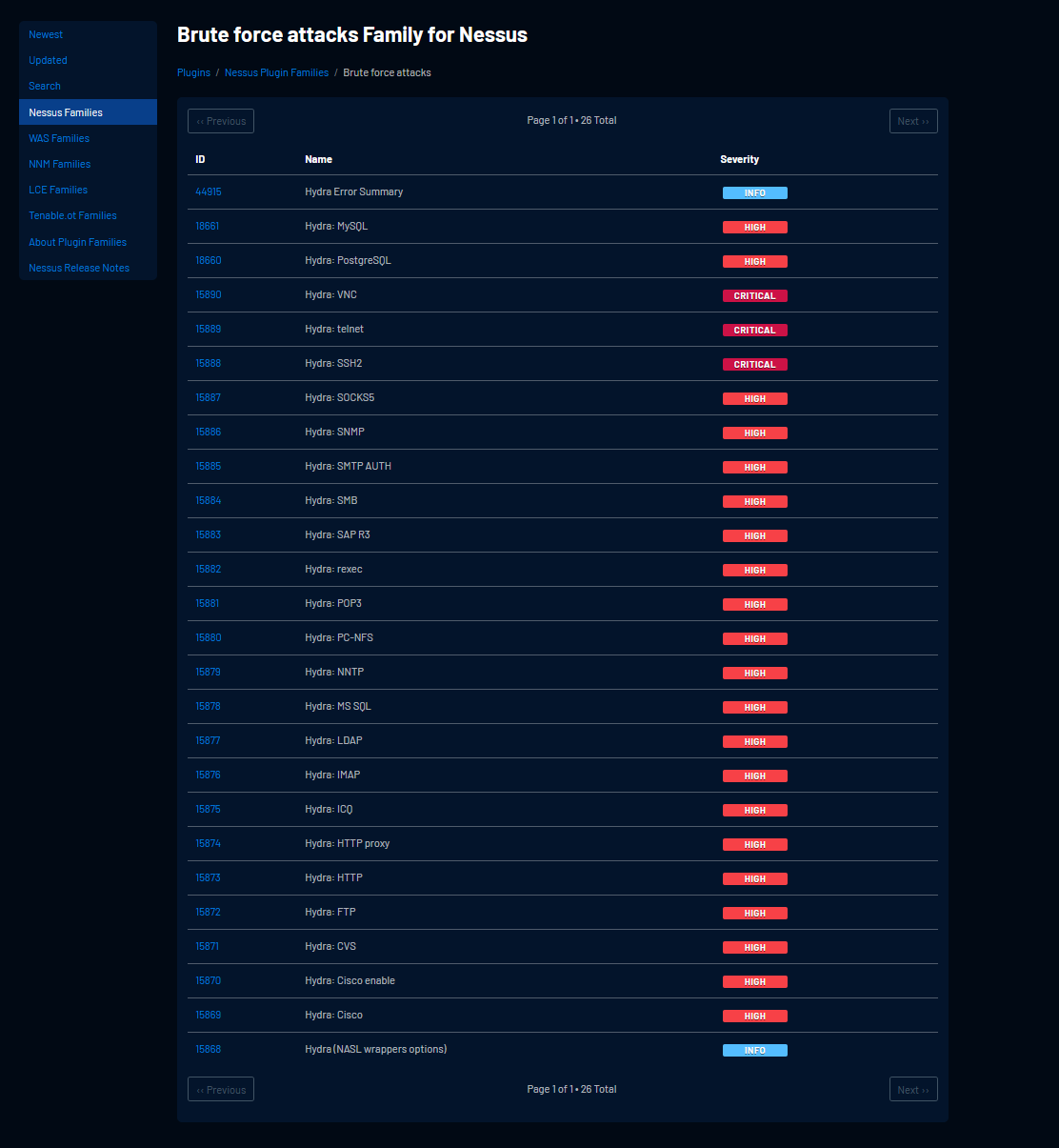Select the Hydra: Cisco enable name text
The height and width of the screenshot is (1148, 1059).
pyautogui.click(x=350, y=980)
